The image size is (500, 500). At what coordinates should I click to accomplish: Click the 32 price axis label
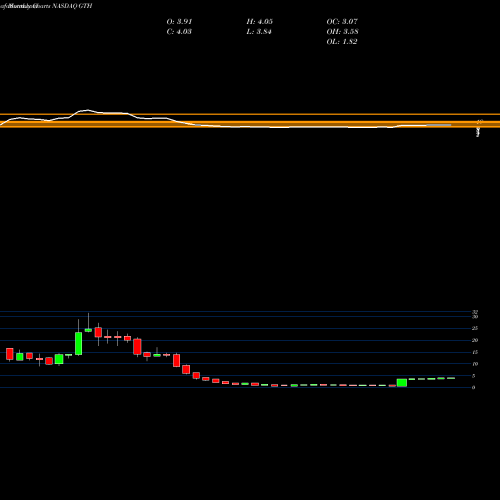point(475,312)
